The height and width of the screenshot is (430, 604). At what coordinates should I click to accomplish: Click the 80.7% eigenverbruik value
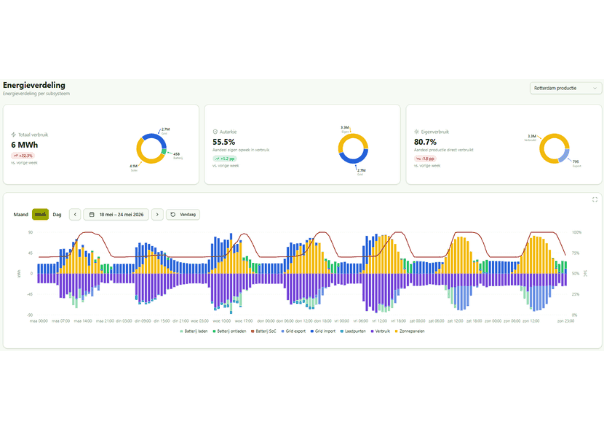click(425, 142)
